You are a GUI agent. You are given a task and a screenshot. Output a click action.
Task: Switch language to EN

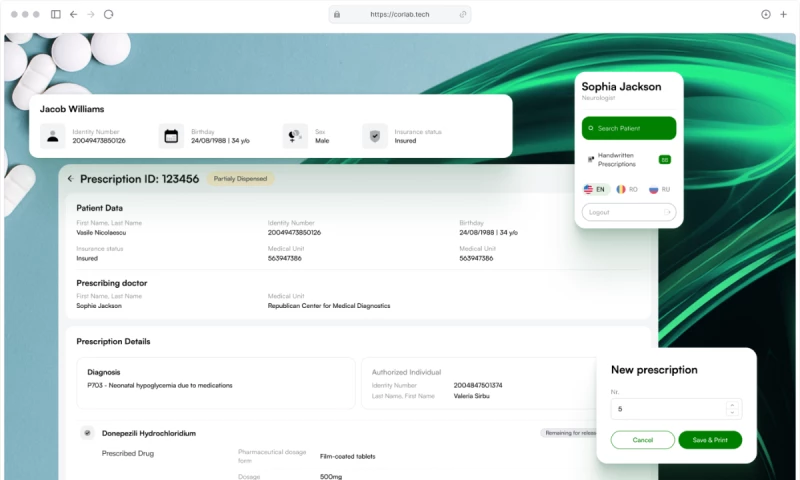[595, 189]
